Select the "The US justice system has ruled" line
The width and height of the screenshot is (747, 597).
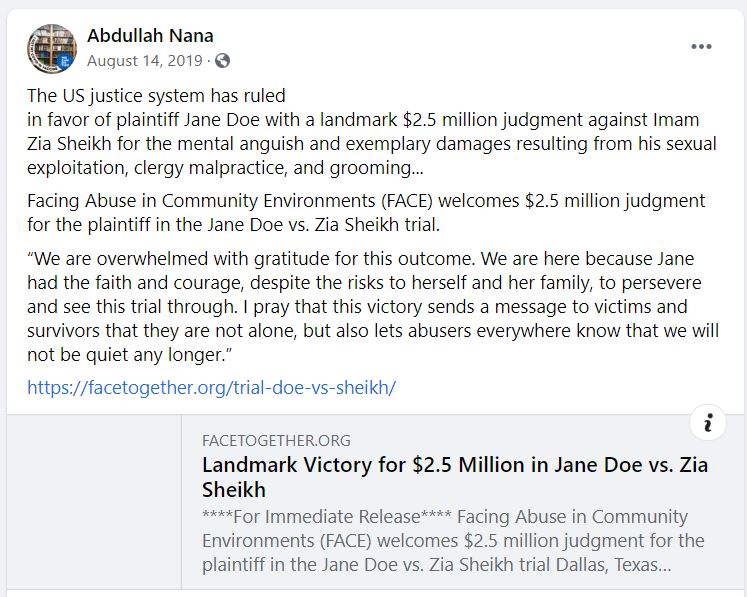(x=156, y=96)
